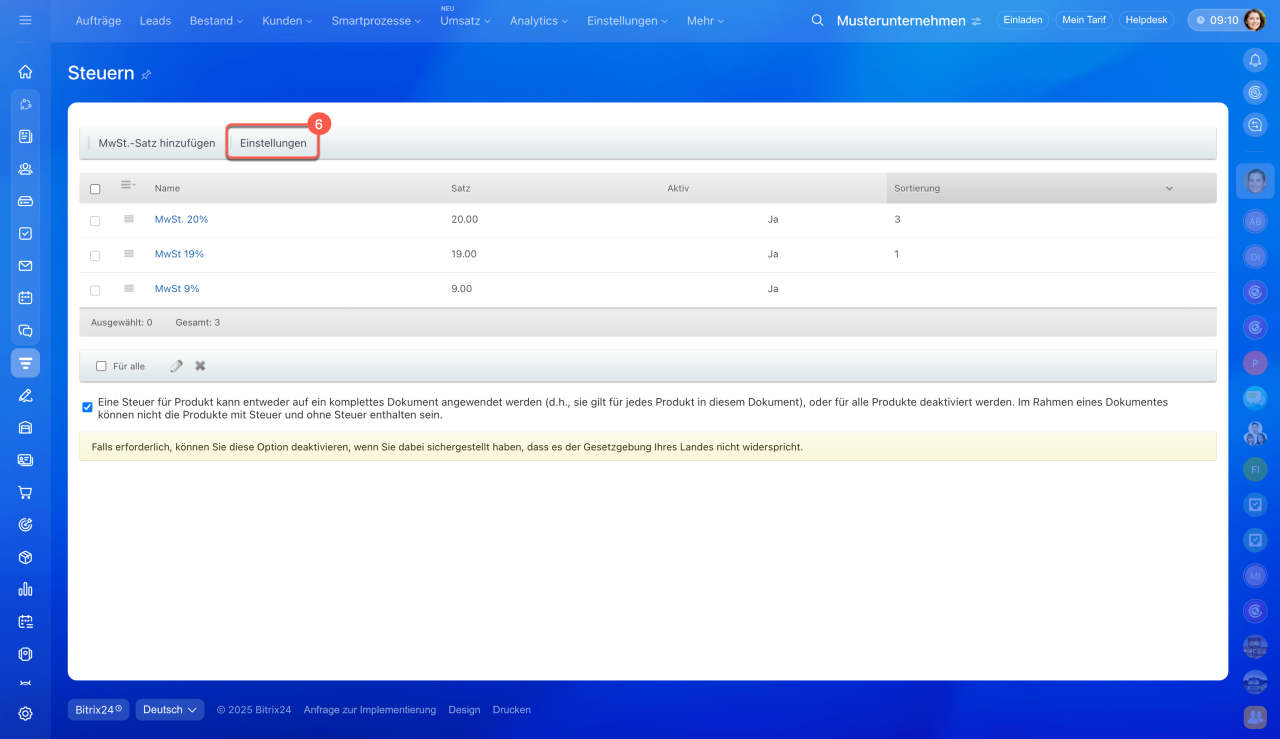Image resolution: width=1280 pixels, height=739 pixels.
Task: Open the 'MwSt 9%' tax link
Action: click(x=177, y=289)
